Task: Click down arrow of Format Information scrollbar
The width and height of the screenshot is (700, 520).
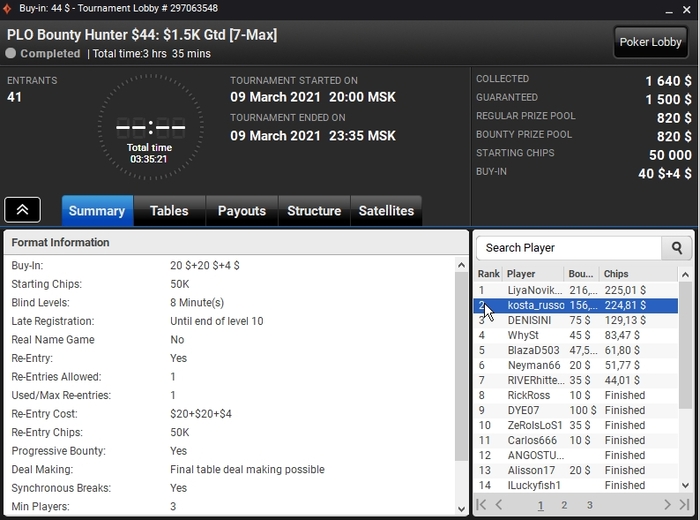Action: point(461,509)
